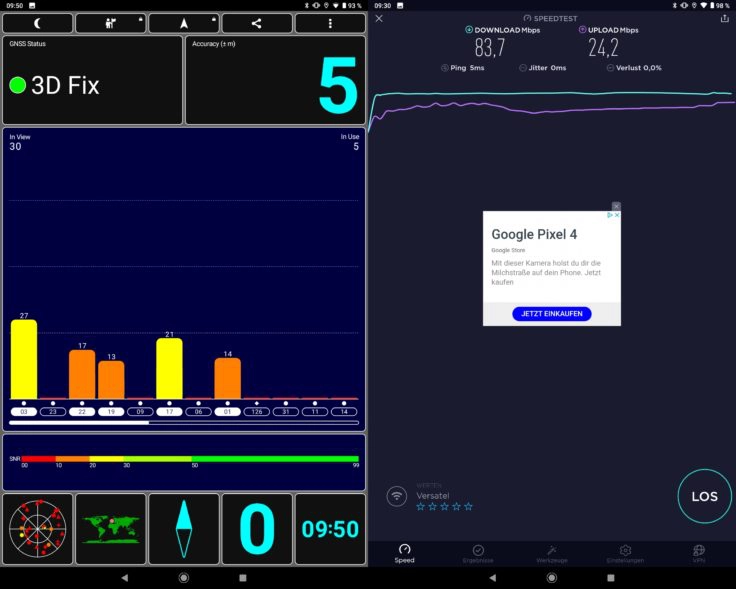This screenshot has height=589, width=736.
Task: Start a new test with LOS button
Action: point(705,496)
